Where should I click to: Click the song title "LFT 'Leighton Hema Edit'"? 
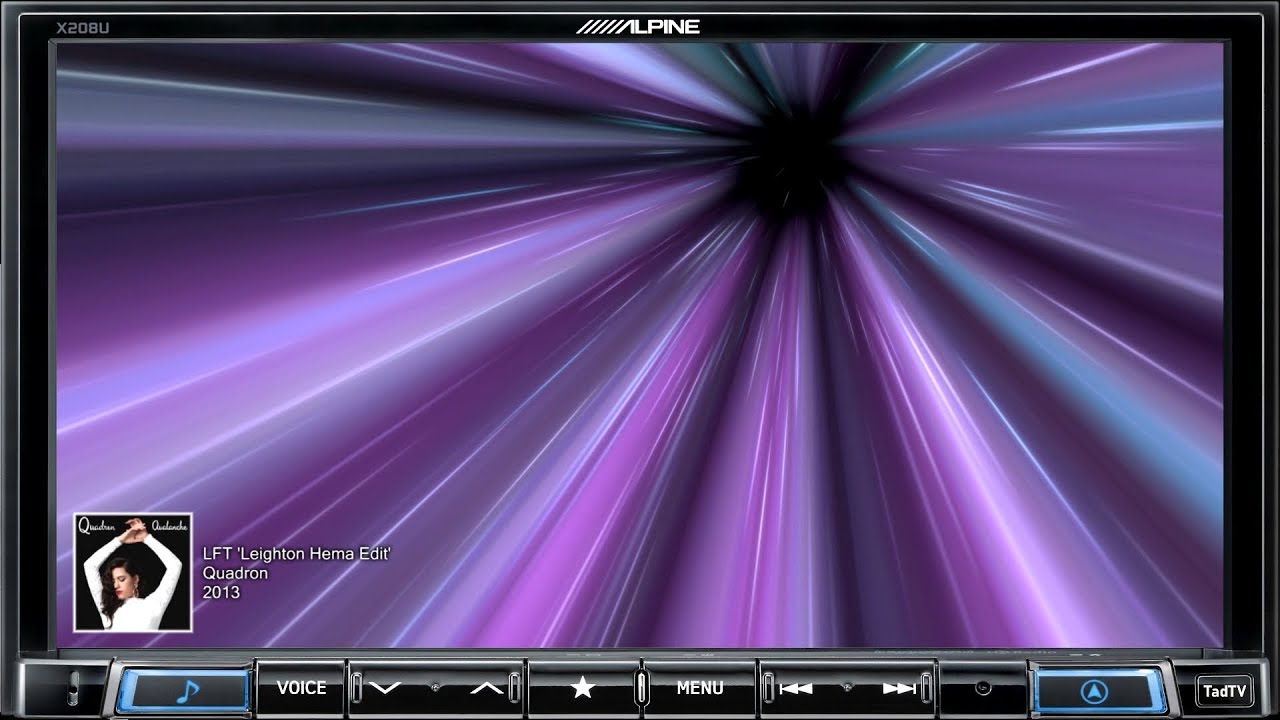(x=297, y=554)
